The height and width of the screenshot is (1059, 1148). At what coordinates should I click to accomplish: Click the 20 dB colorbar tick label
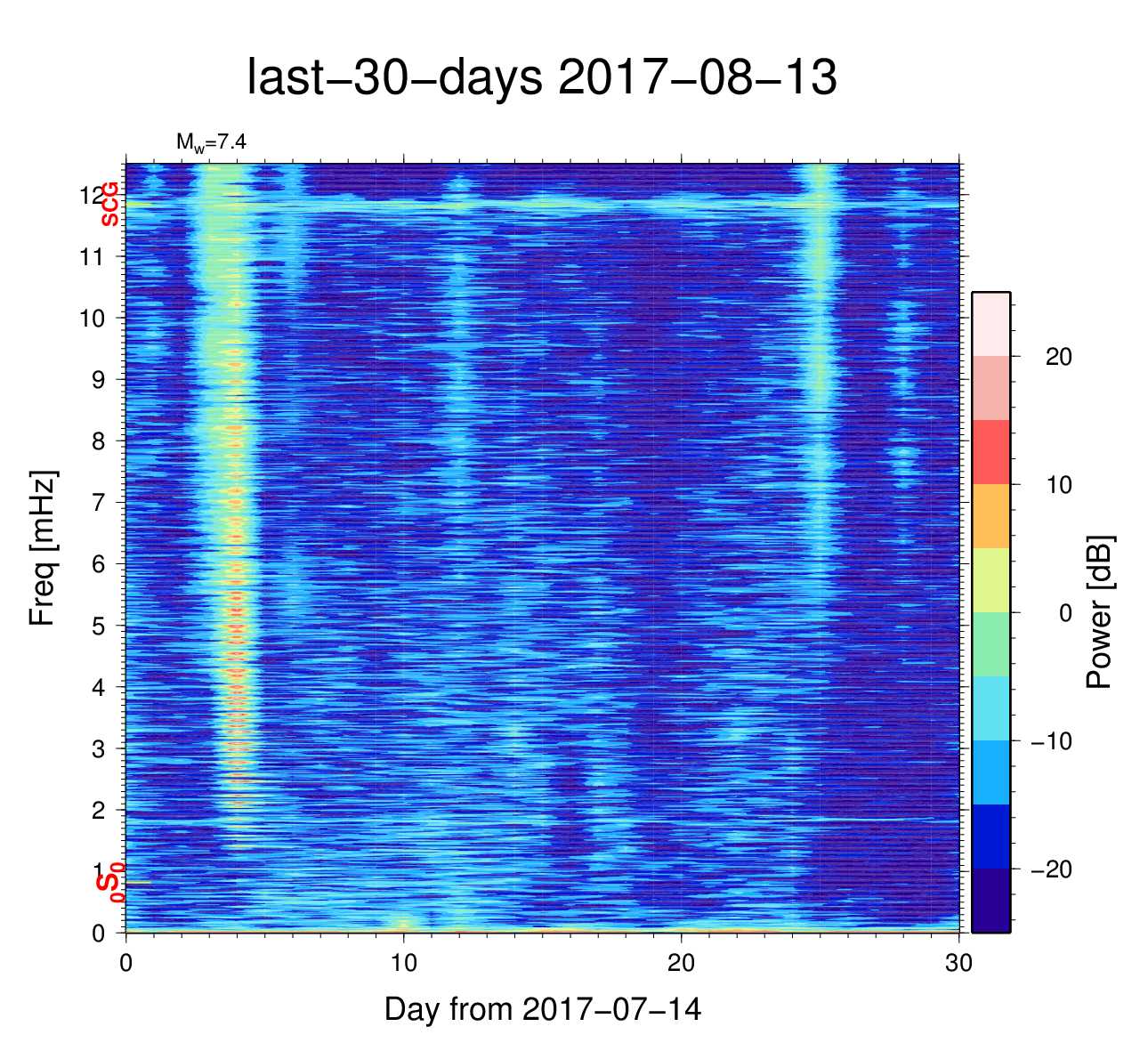[x=1057, y=357]
